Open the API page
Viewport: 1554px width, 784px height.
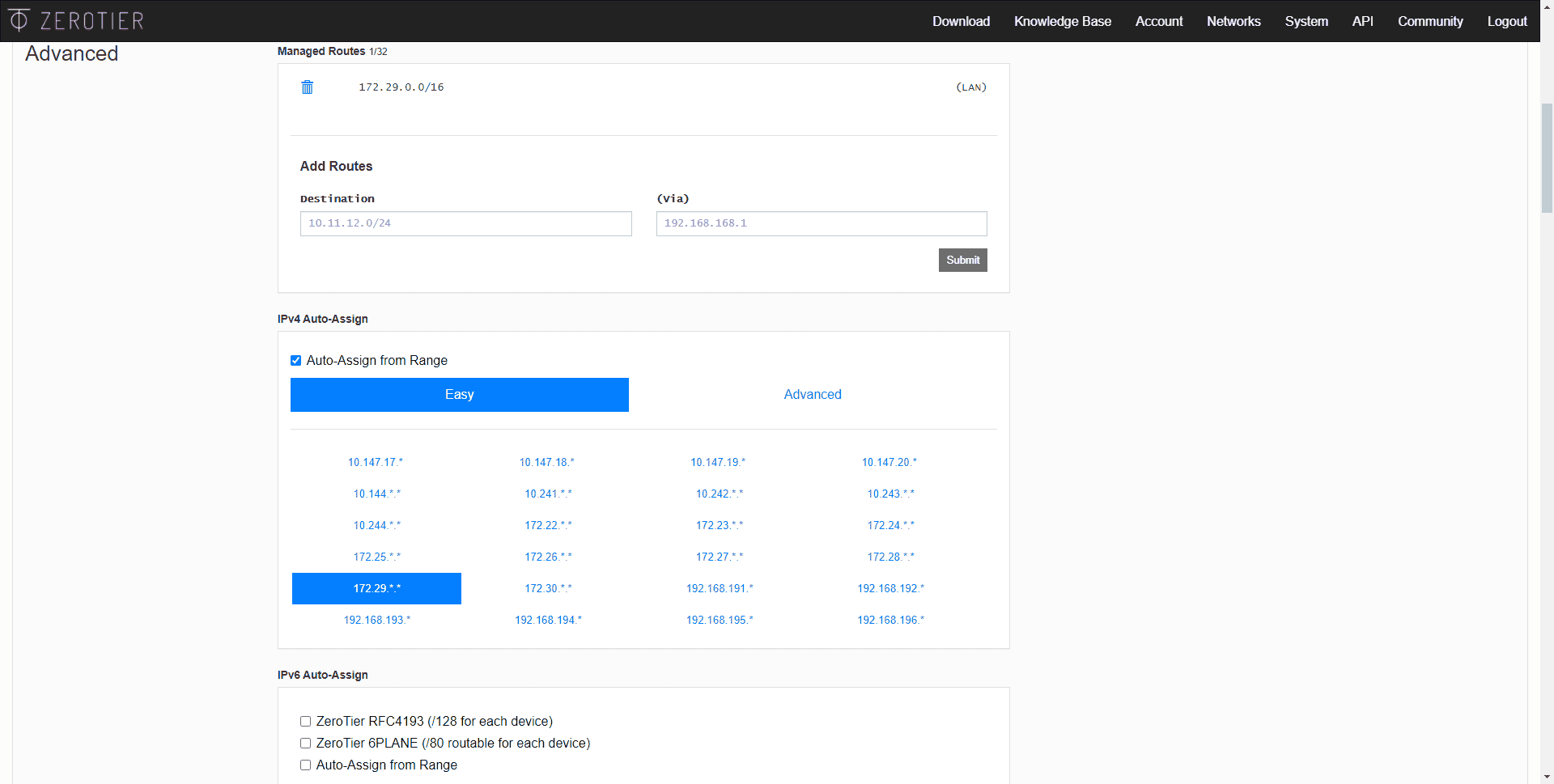coord(1362,21)
